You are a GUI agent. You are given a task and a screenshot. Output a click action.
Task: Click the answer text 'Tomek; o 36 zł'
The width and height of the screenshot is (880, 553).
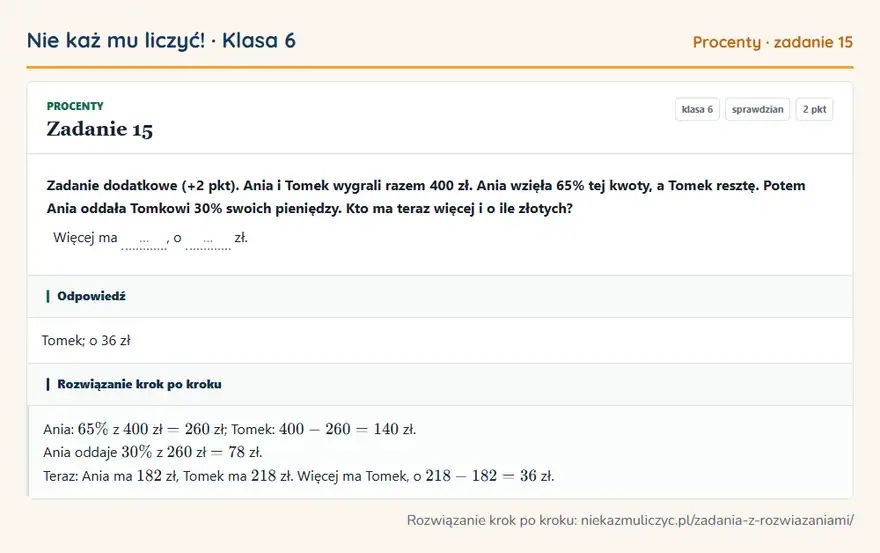[86, 340]
